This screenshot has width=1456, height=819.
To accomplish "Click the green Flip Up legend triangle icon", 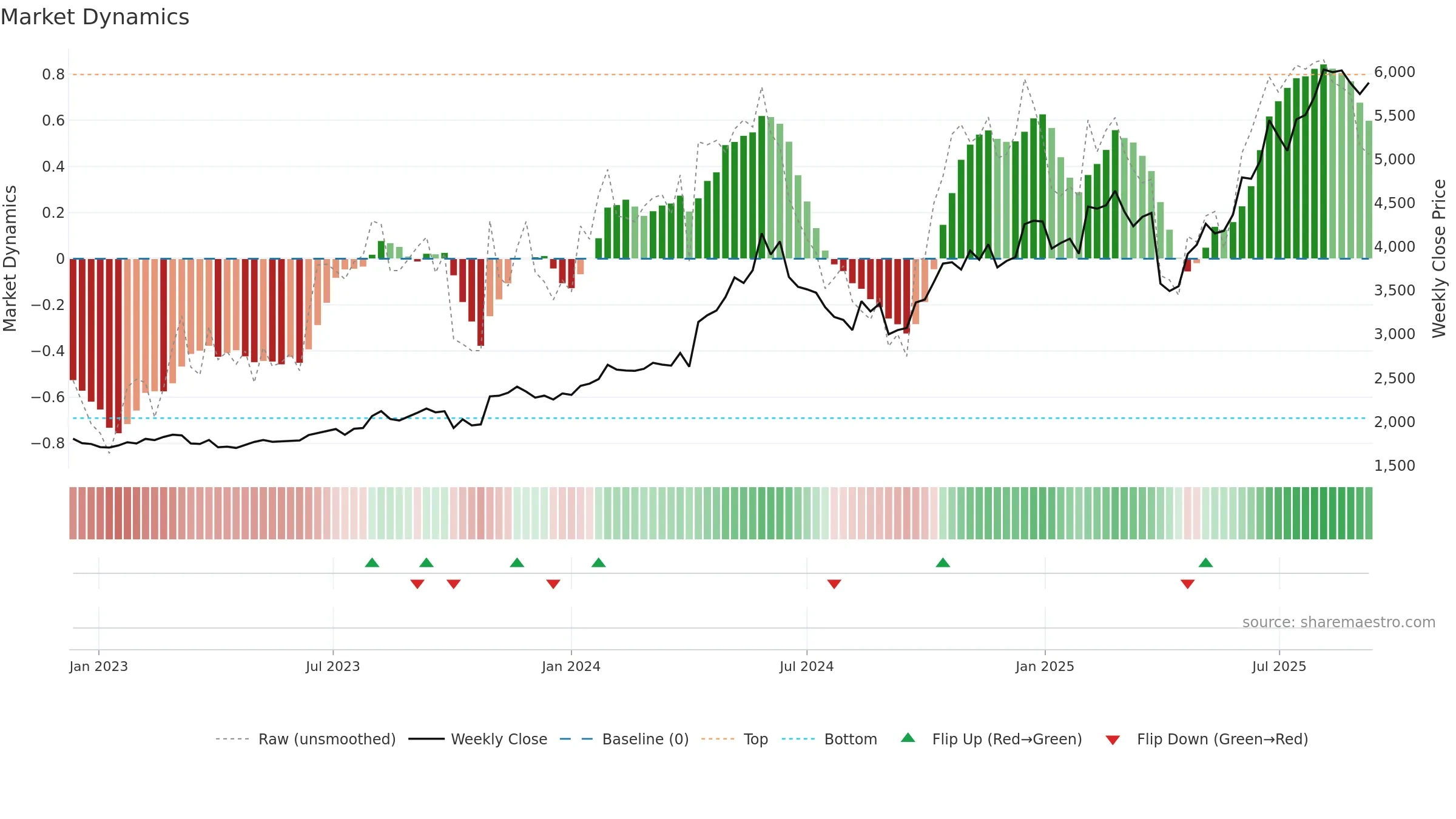I will tap(908, 738).
